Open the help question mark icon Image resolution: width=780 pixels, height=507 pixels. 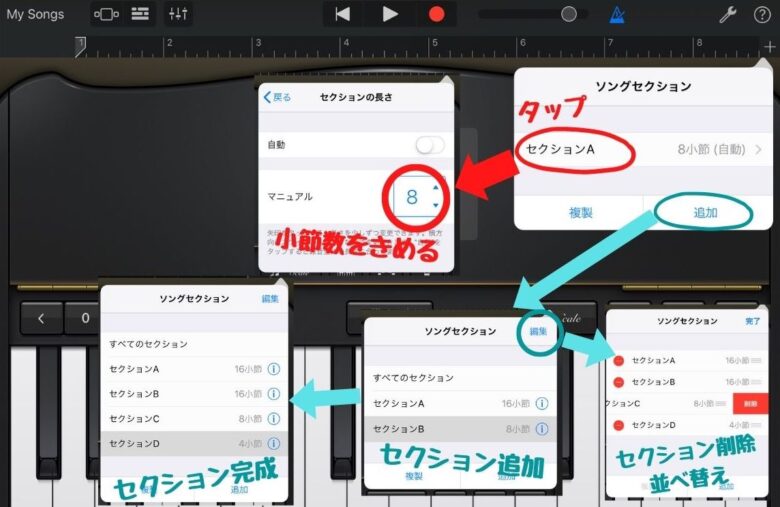[x=762, y=15]
